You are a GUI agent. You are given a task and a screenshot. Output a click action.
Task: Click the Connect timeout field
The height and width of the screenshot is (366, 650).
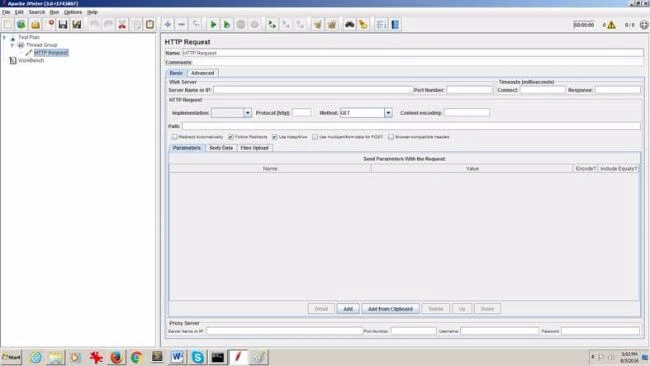pyautogui.click(x=543, y=90)
